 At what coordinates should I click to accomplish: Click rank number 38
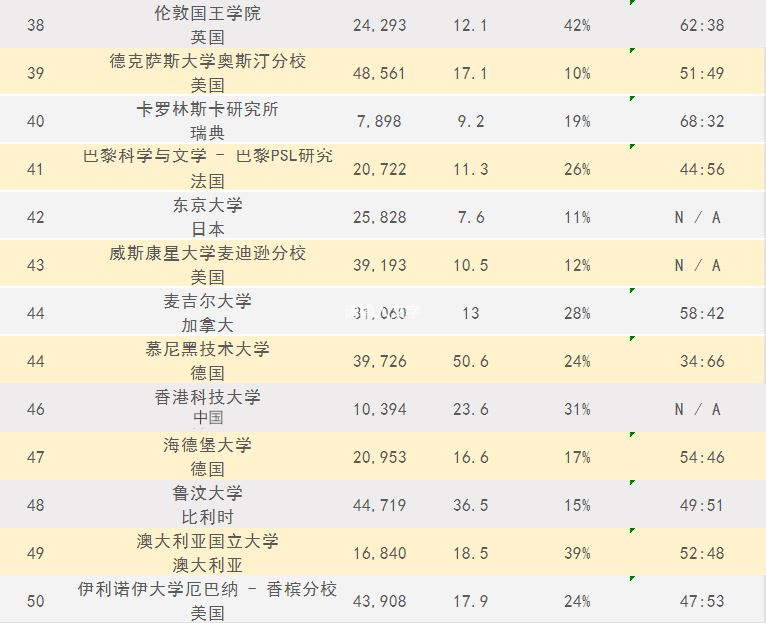click(x=36, y=25)
